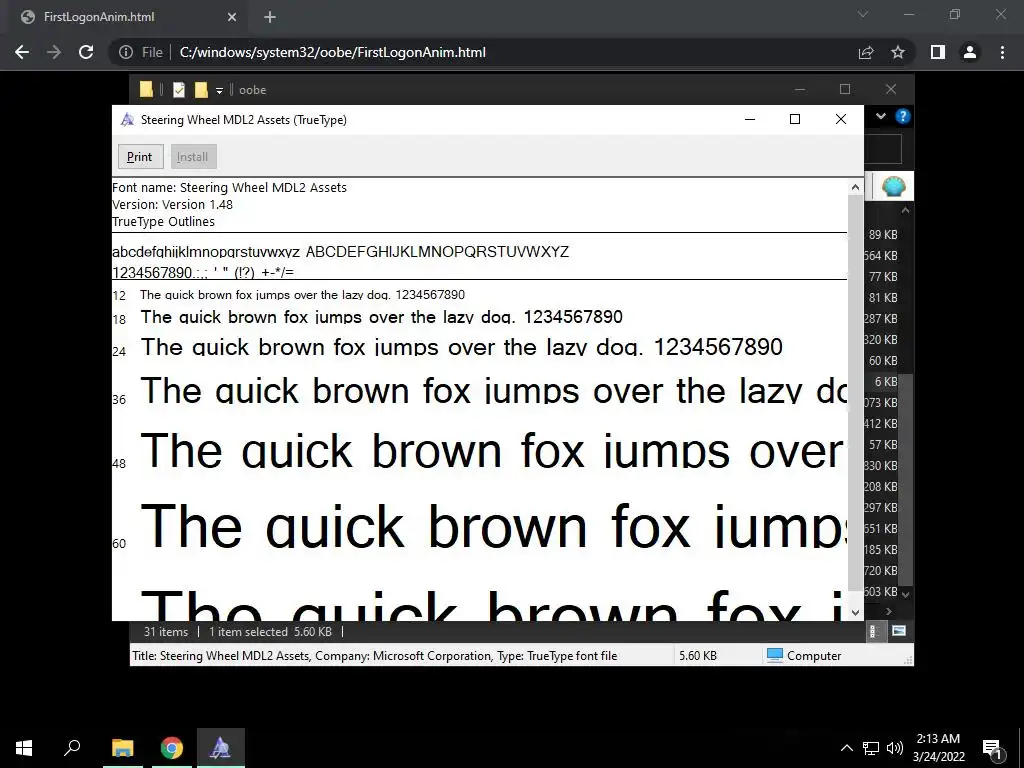1024x768 pixels.
Task: Click the font viewer title bar icon
Action: [127, 120]
